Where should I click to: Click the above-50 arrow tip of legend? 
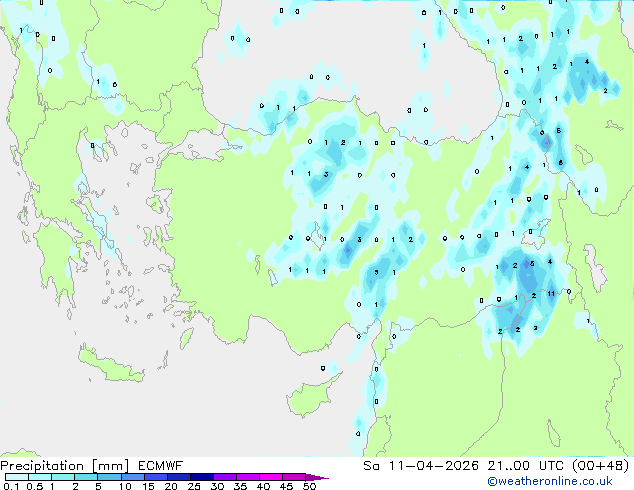317,477
